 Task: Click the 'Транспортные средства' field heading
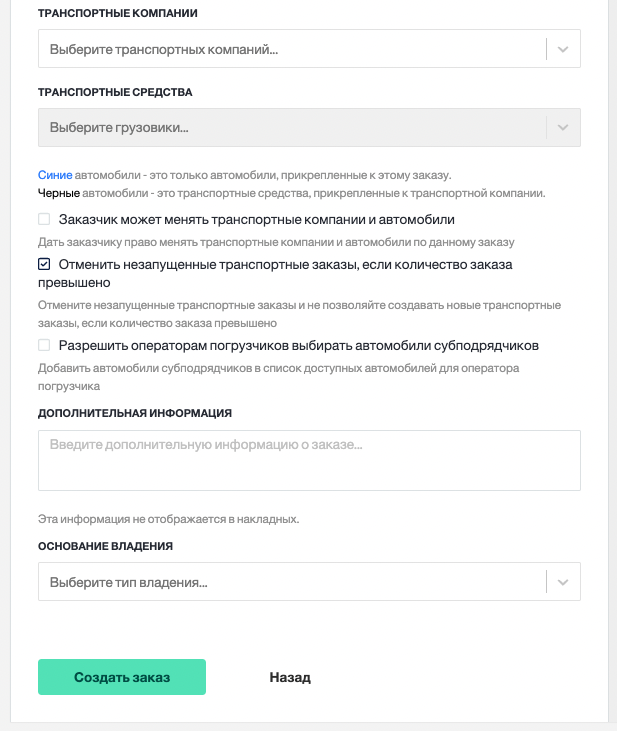pyautogui.click(x=115, y=92)
